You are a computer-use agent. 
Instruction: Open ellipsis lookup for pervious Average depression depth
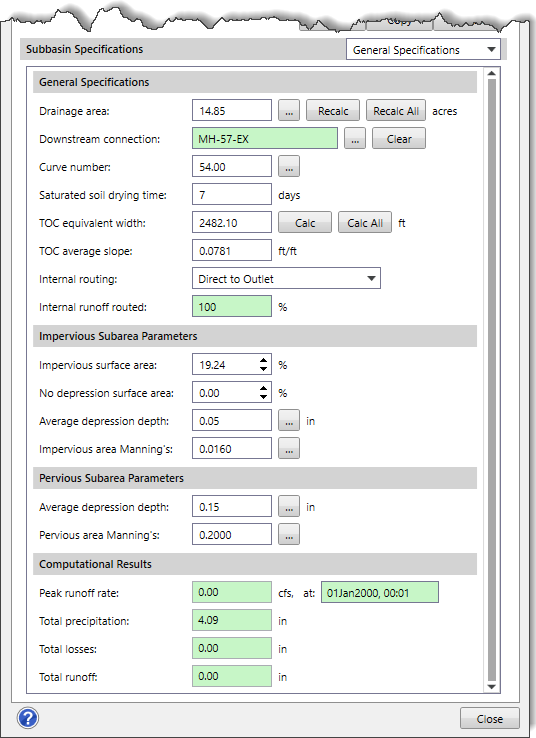click(x=289, y=507)
